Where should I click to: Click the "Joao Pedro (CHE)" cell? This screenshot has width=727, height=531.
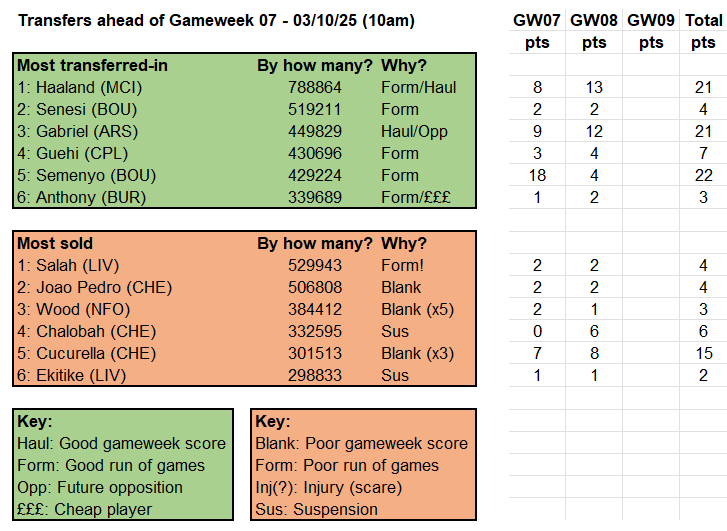pyautogui.click(x=84, y=287)
